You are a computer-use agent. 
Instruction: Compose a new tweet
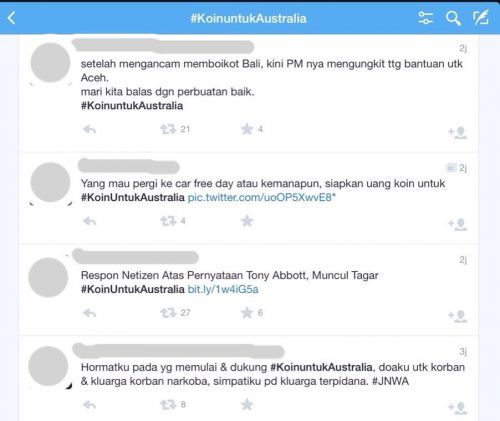481,17
